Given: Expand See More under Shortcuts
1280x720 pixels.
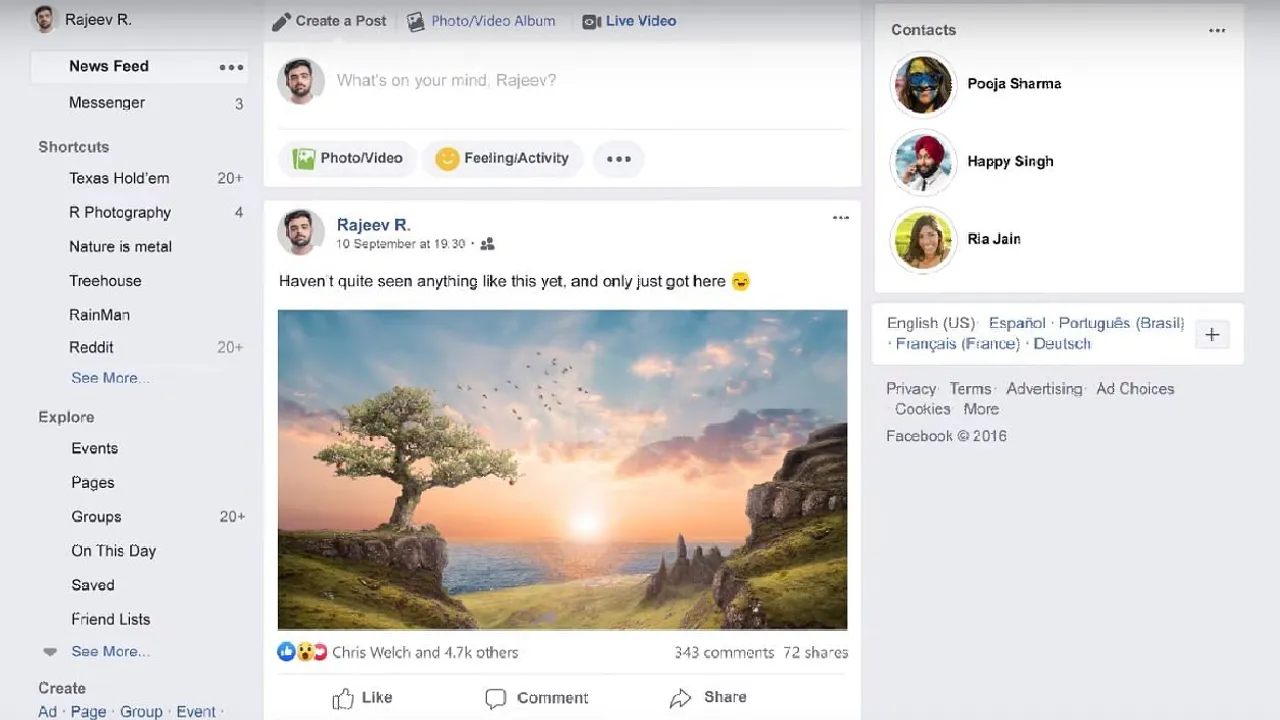Looking at the screenshot, I should click(110, 378).
